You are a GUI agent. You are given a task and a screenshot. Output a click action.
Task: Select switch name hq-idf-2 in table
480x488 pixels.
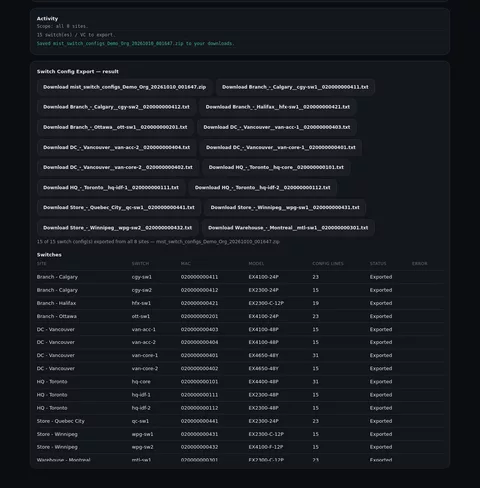coord(141,408)
